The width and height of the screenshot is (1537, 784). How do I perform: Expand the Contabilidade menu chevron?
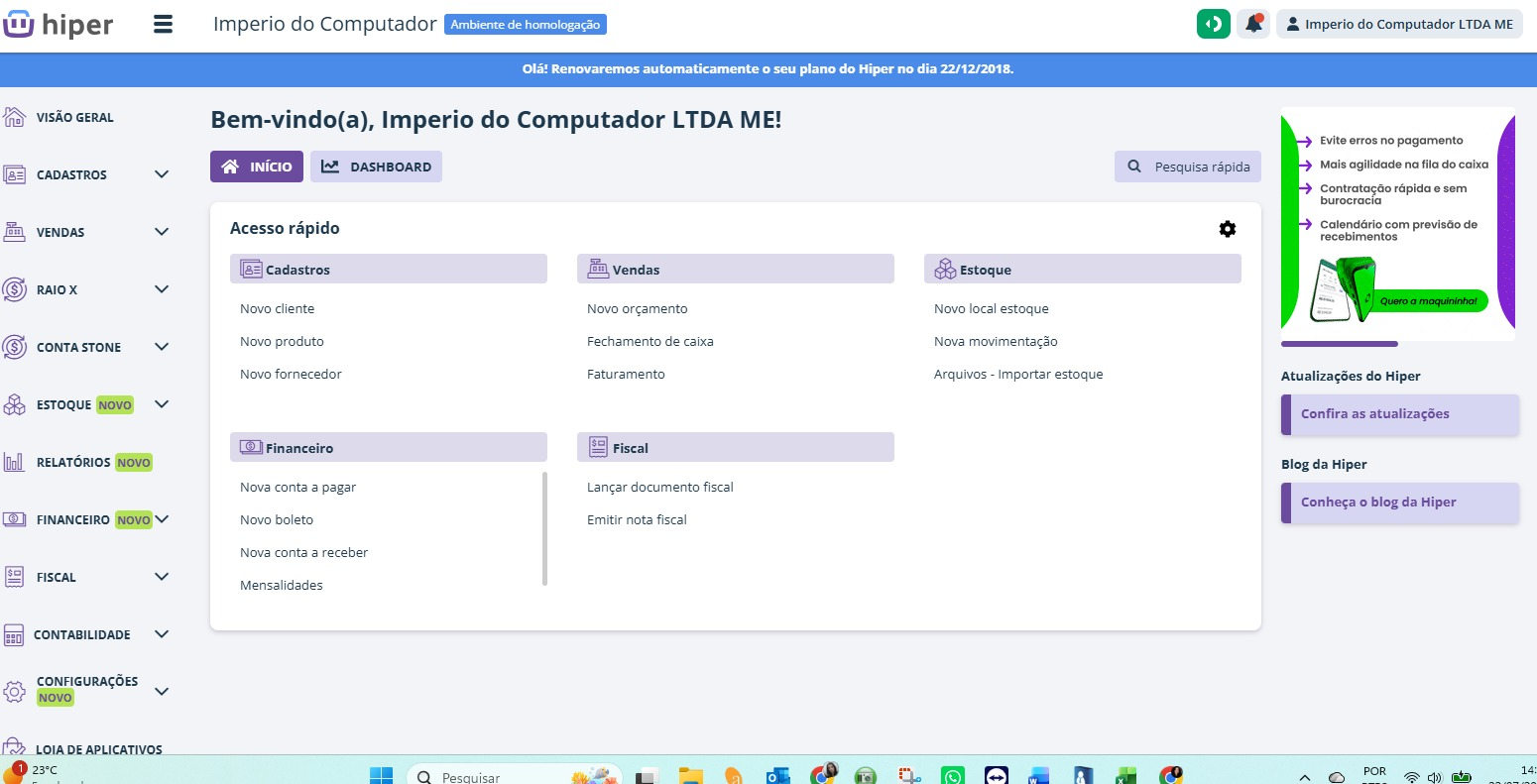point(162,634)
